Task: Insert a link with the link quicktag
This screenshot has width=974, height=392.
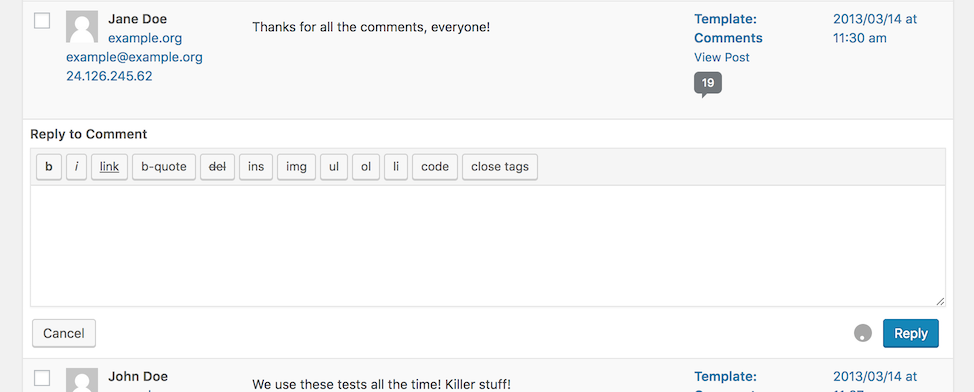Action: [109, 167]
